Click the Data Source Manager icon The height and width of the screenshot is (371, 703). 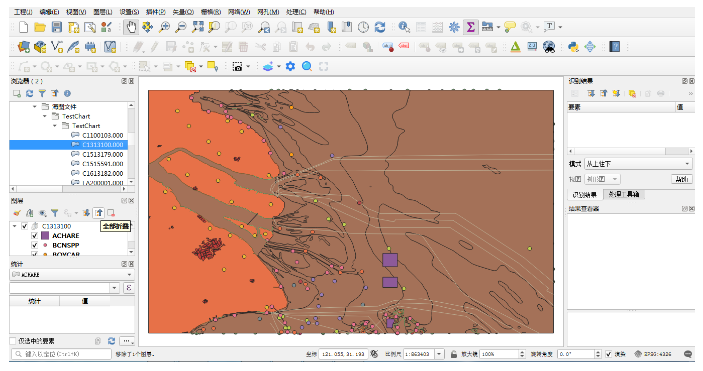click(x=23, y=47)
